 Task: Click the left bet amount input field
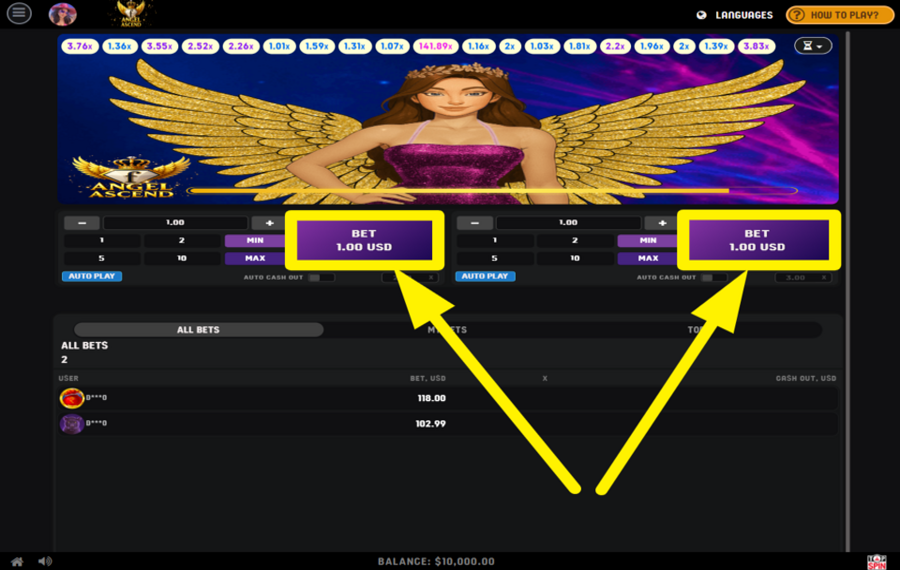(x=175, y=223)
